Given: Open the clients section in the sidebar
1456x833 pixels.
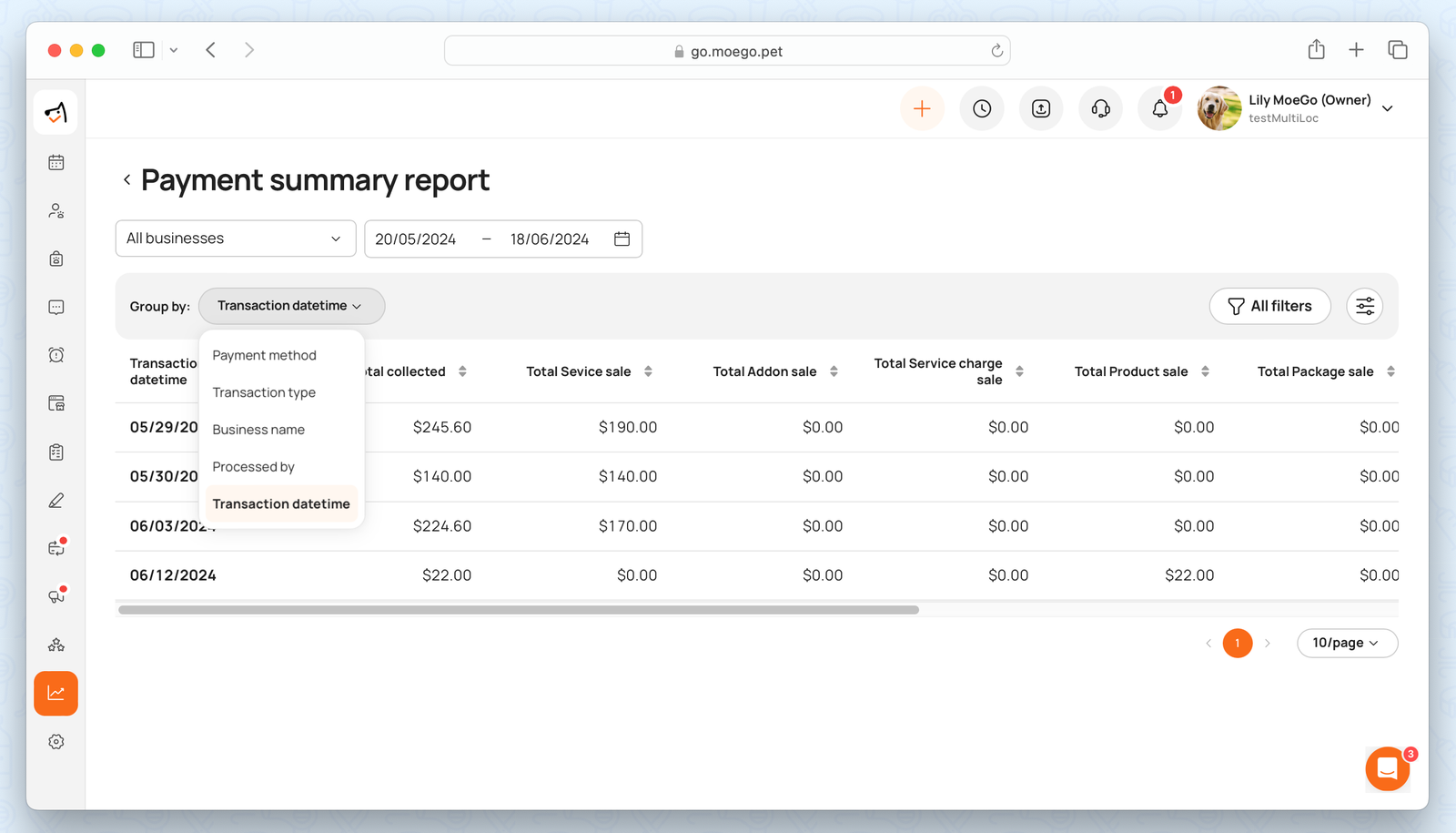Looking at the screenshot, I should (x=56, y=210).
